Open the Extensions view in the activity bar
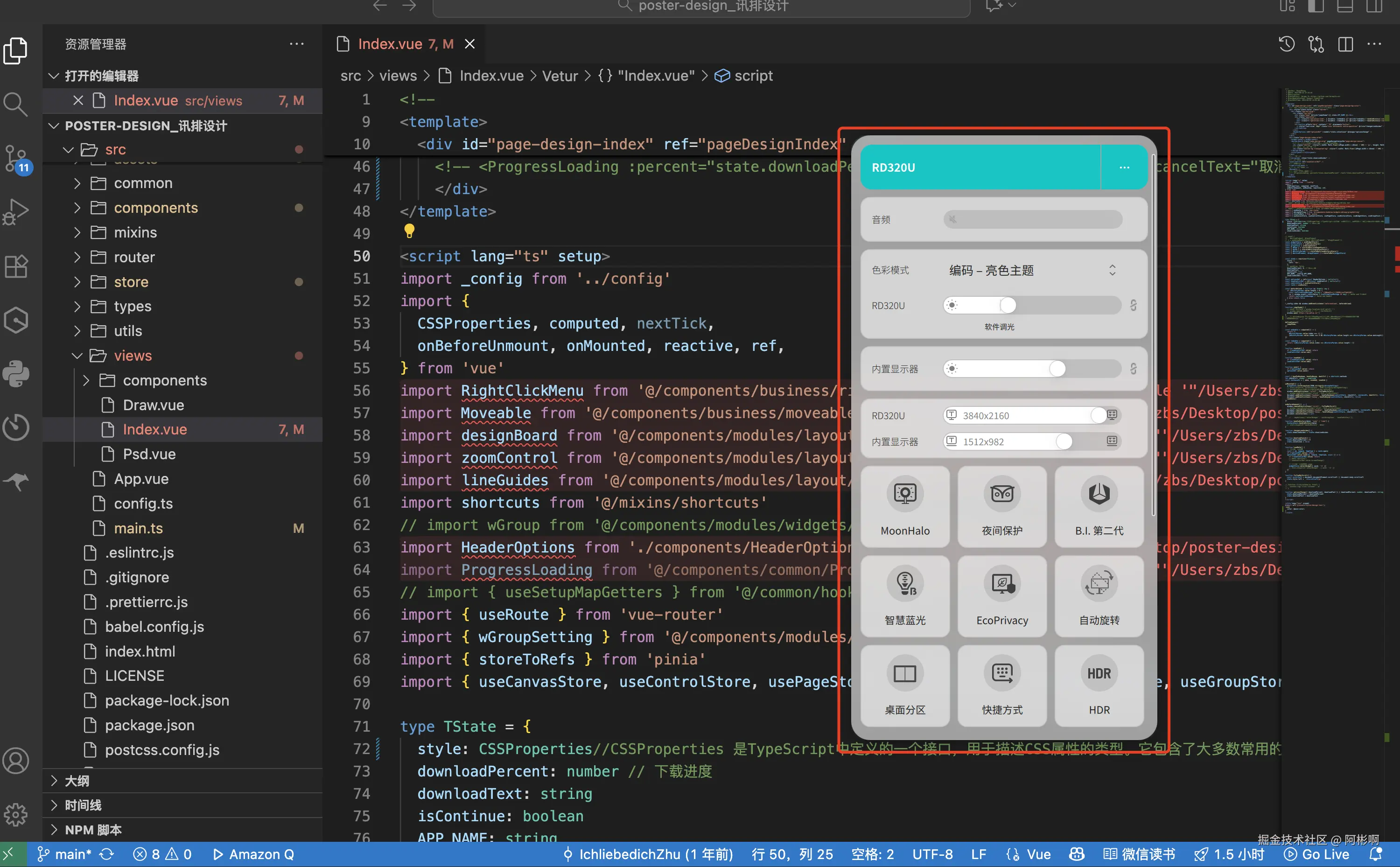 [x=15, y=266]
